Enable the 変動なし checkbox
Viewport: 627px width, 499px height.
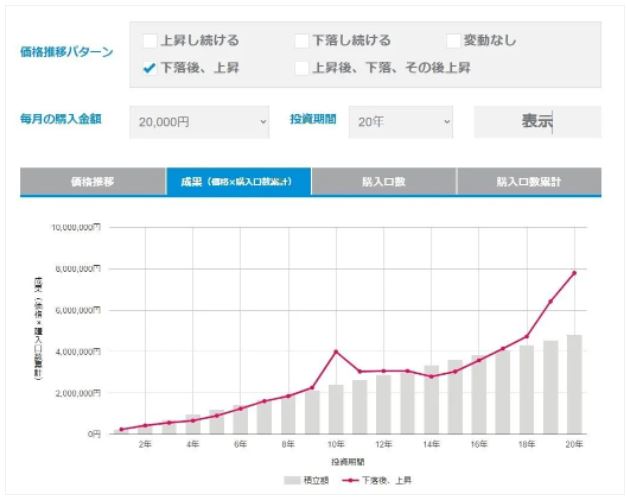pyautogui.click(x=453, y=41)
